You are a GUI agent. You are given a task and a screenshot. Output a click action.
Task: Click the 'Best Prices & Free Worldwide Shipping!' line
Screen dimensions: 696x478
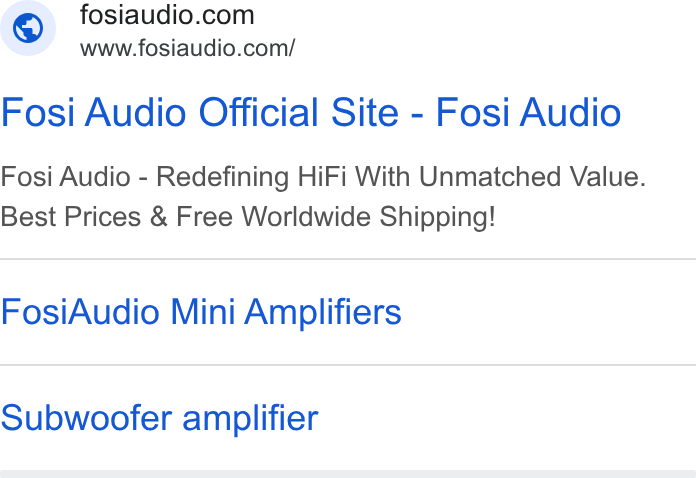pos(248,217)
